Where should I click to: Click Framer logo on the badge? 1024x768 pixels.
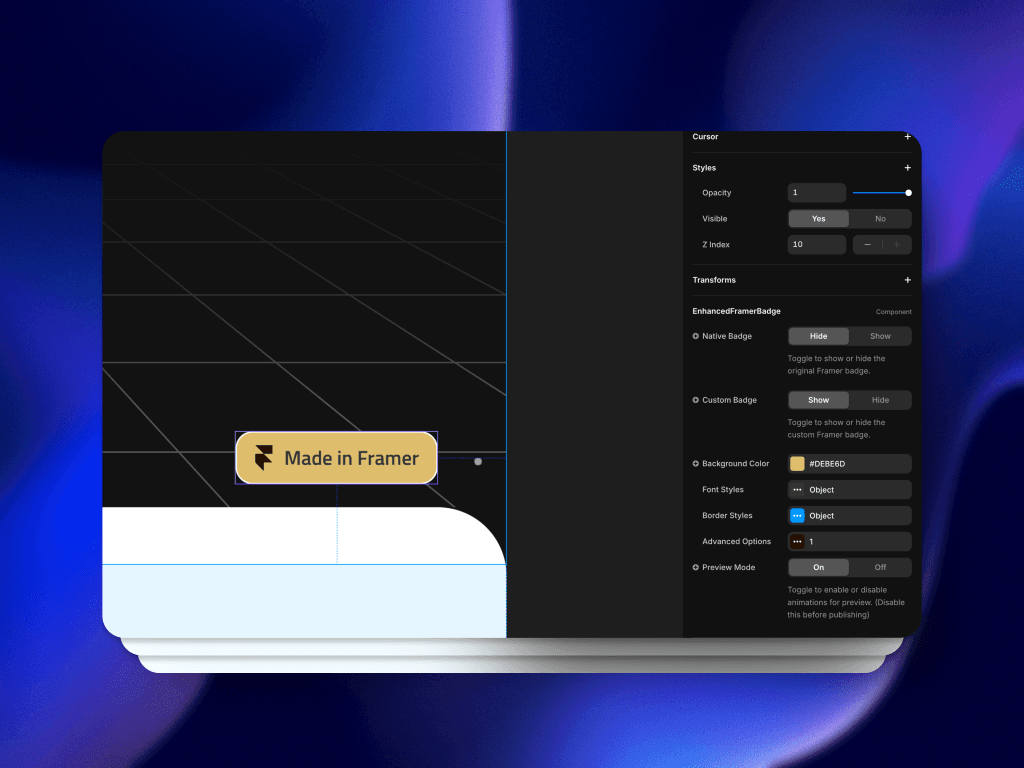click(x=264, y=458)
